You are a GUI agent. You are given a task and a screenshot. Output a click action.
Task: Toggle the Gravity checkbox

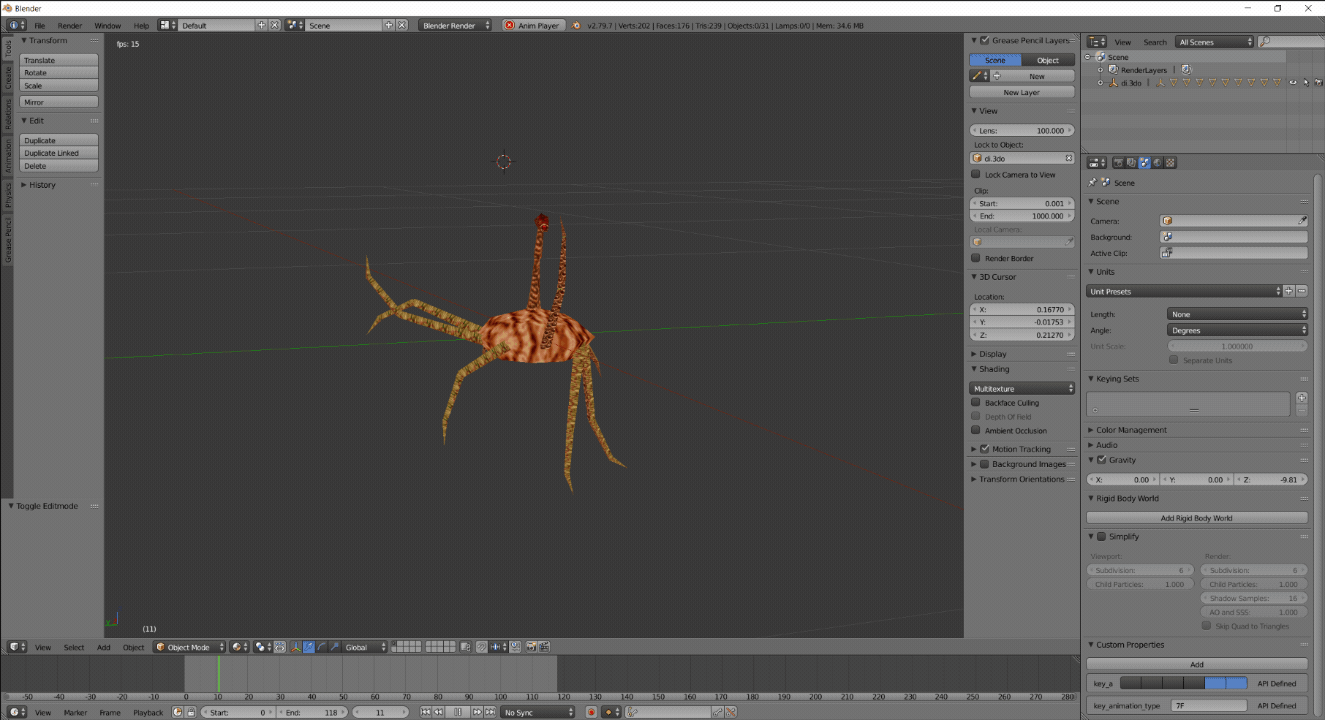1101,460
